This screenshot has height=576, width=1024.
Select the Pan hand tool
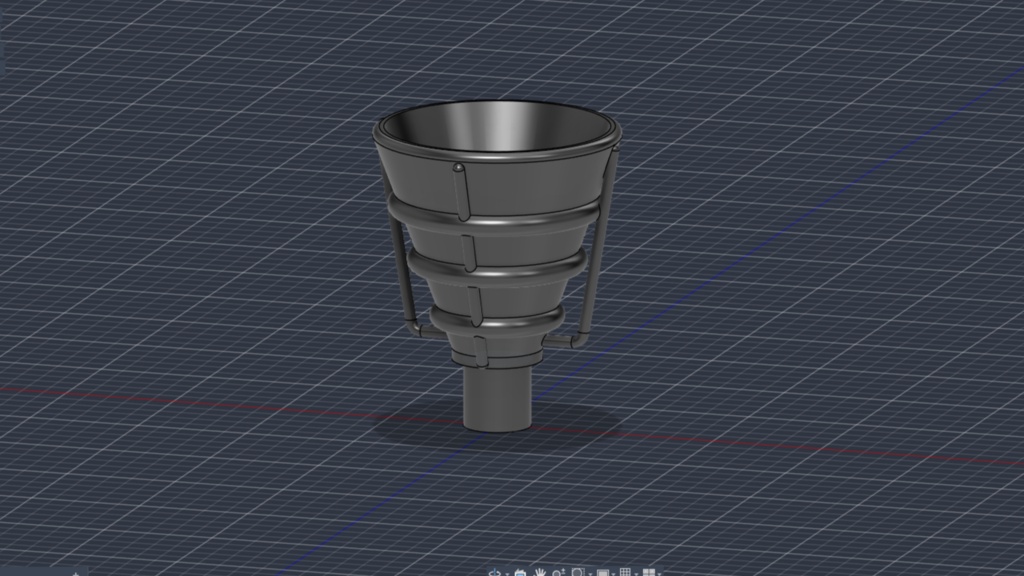click(540, 573)
